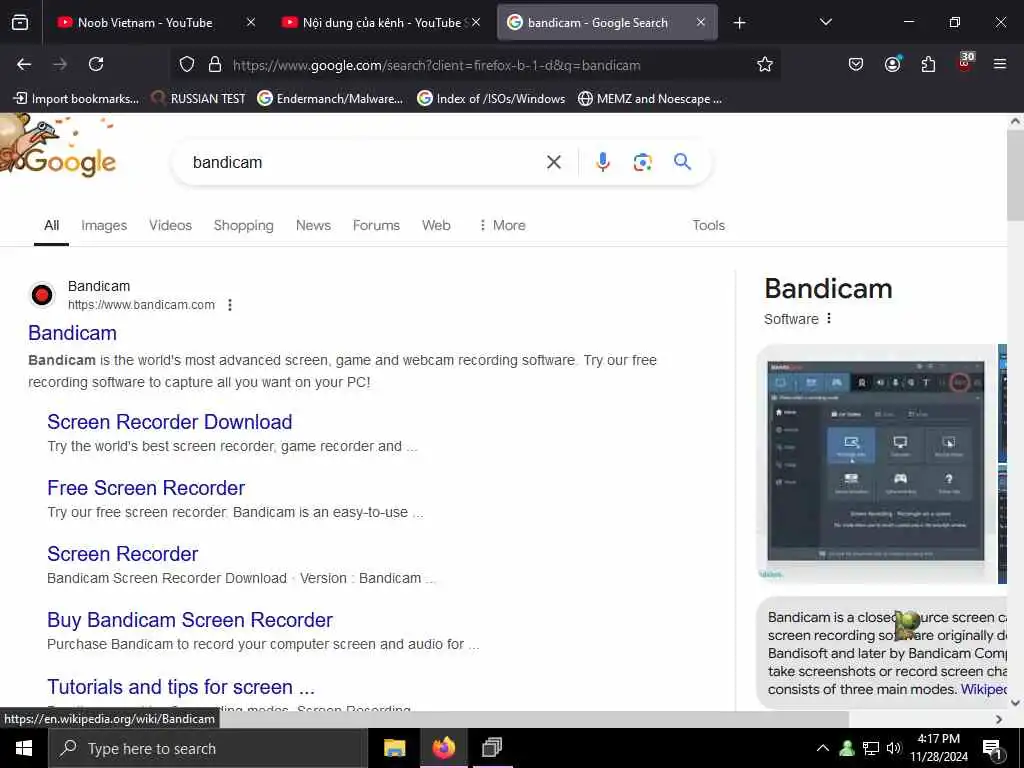The image size is (1024, 768).
Task: Click the Bandicam software screenshot thumbnail
Action: click(876, 462)
